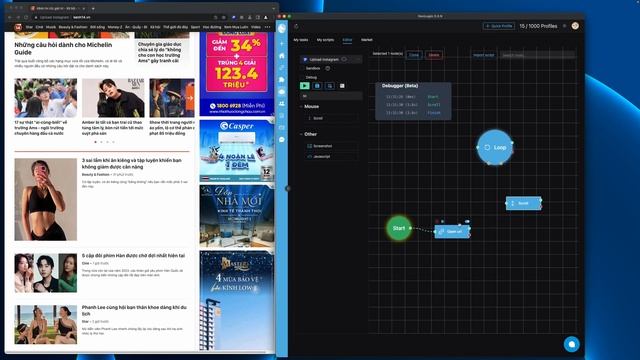Click the Clone button
The width and height of the screenshot is (640, 360).
[414, 55]
